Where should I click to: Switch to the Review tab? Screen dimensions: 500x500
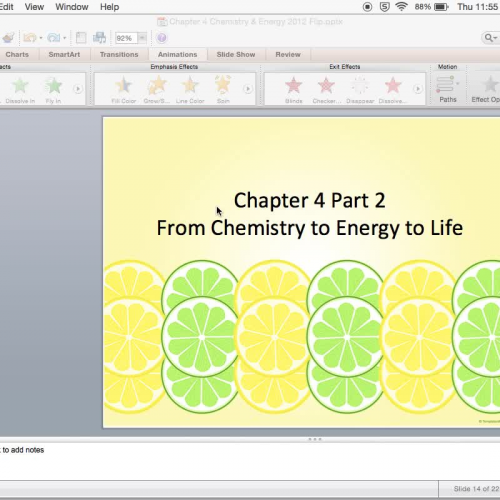(x=288, y=54)
